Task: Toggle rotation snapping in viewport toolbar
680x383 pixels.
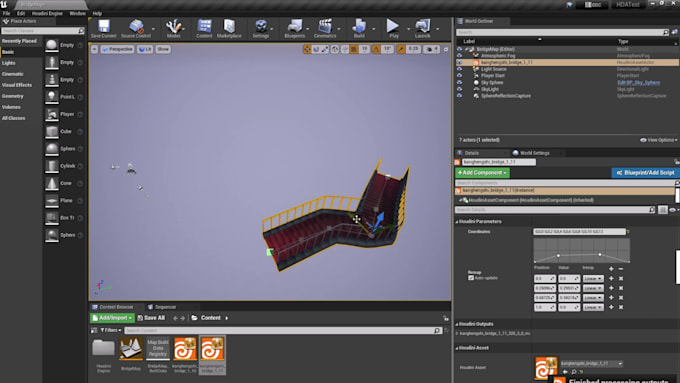Action: 376,49
